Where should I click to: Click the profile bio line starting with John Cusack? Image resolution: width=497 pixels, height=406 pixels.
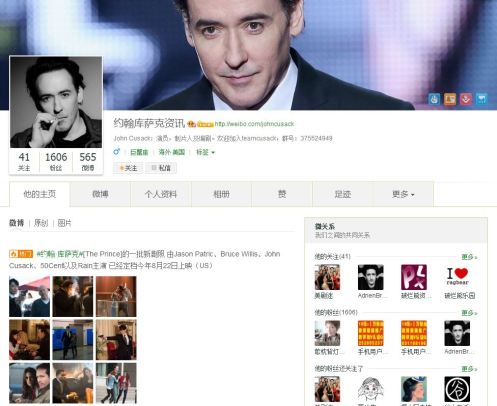(223, 138)
